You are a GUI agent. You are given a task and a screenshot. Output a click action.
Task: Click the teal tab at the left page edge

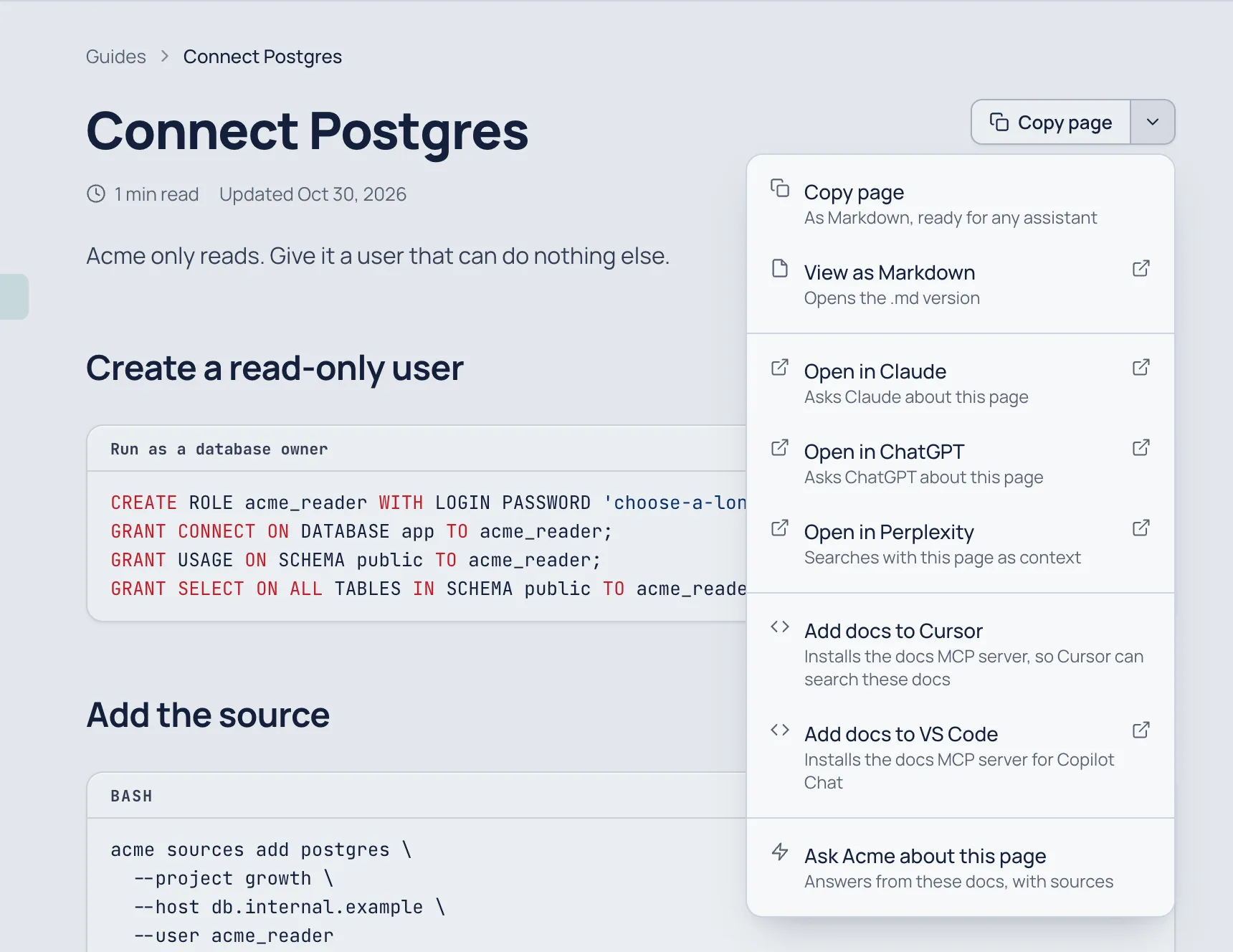[14, 297]
